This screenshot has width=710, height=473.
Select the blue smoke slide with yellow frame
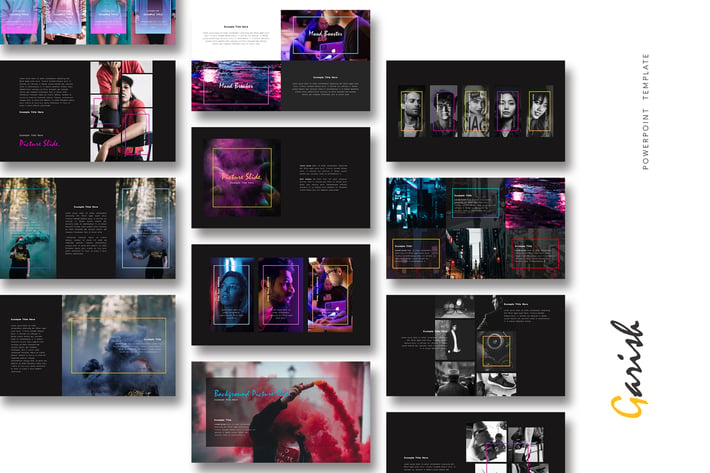88,345
